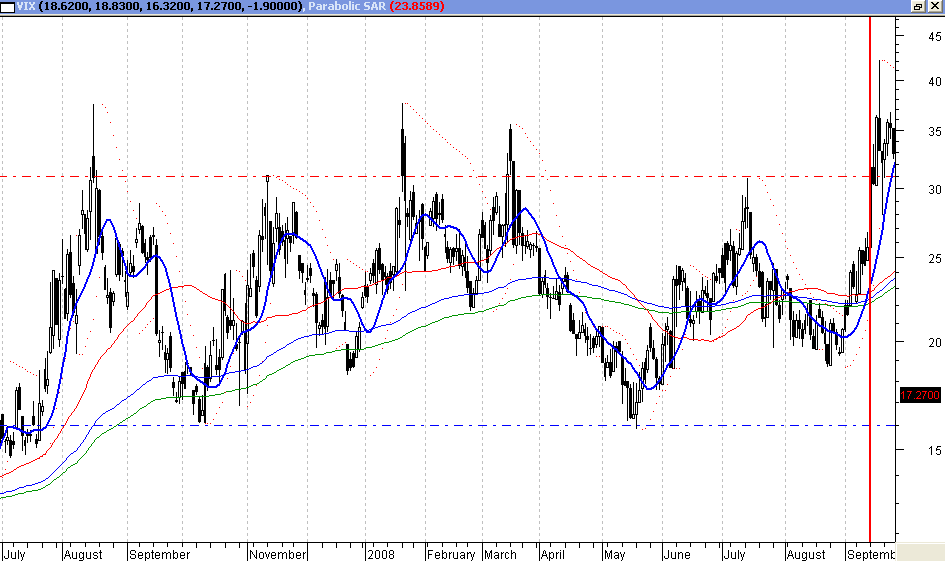Click the chart window system menu icon
The image size is (945, 561).
coord(8,7)
